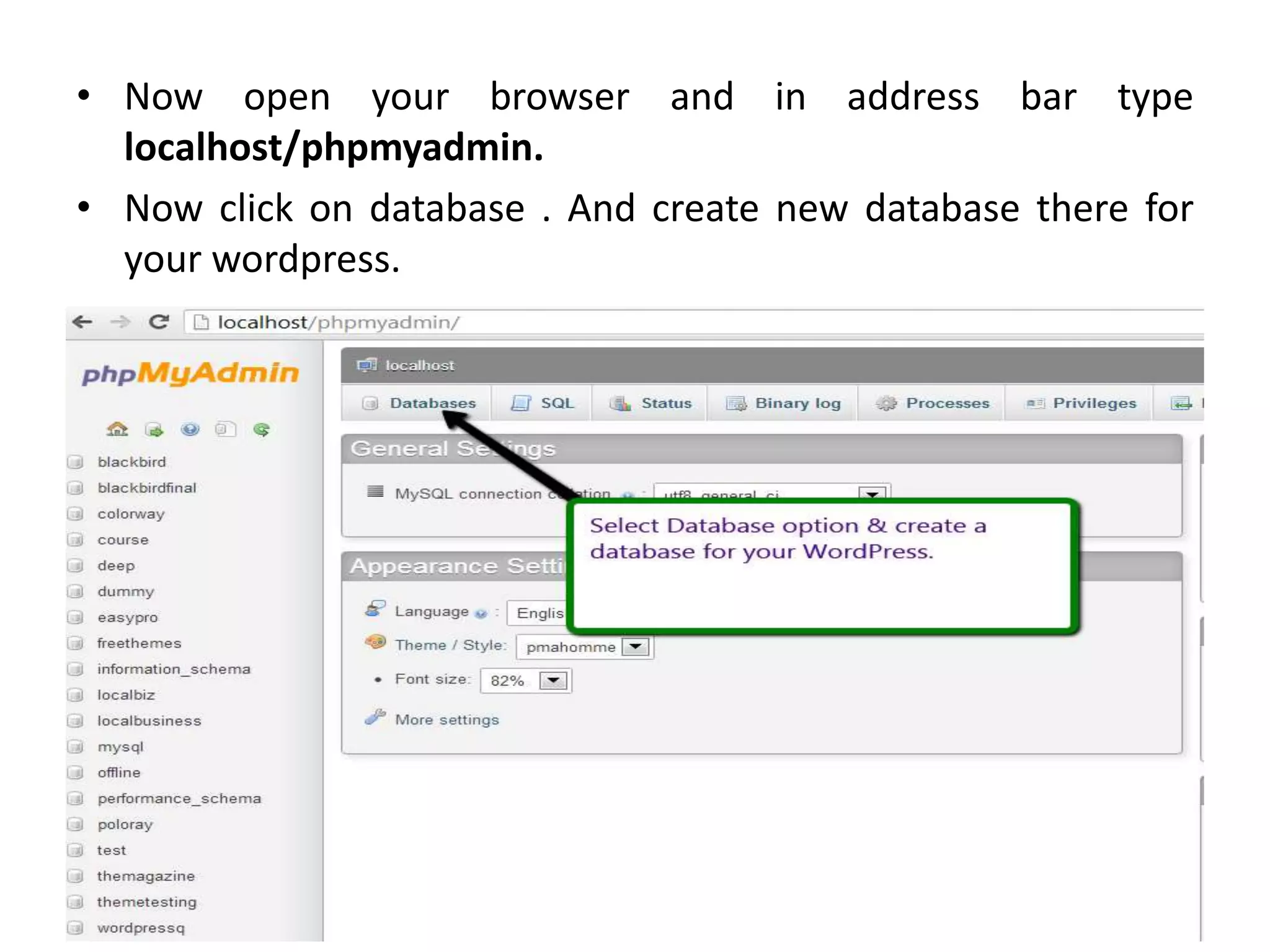This screenshot has width=1270, height=952.
Task: Click the database icon beside performance_schema
Action: coord(76,799)
